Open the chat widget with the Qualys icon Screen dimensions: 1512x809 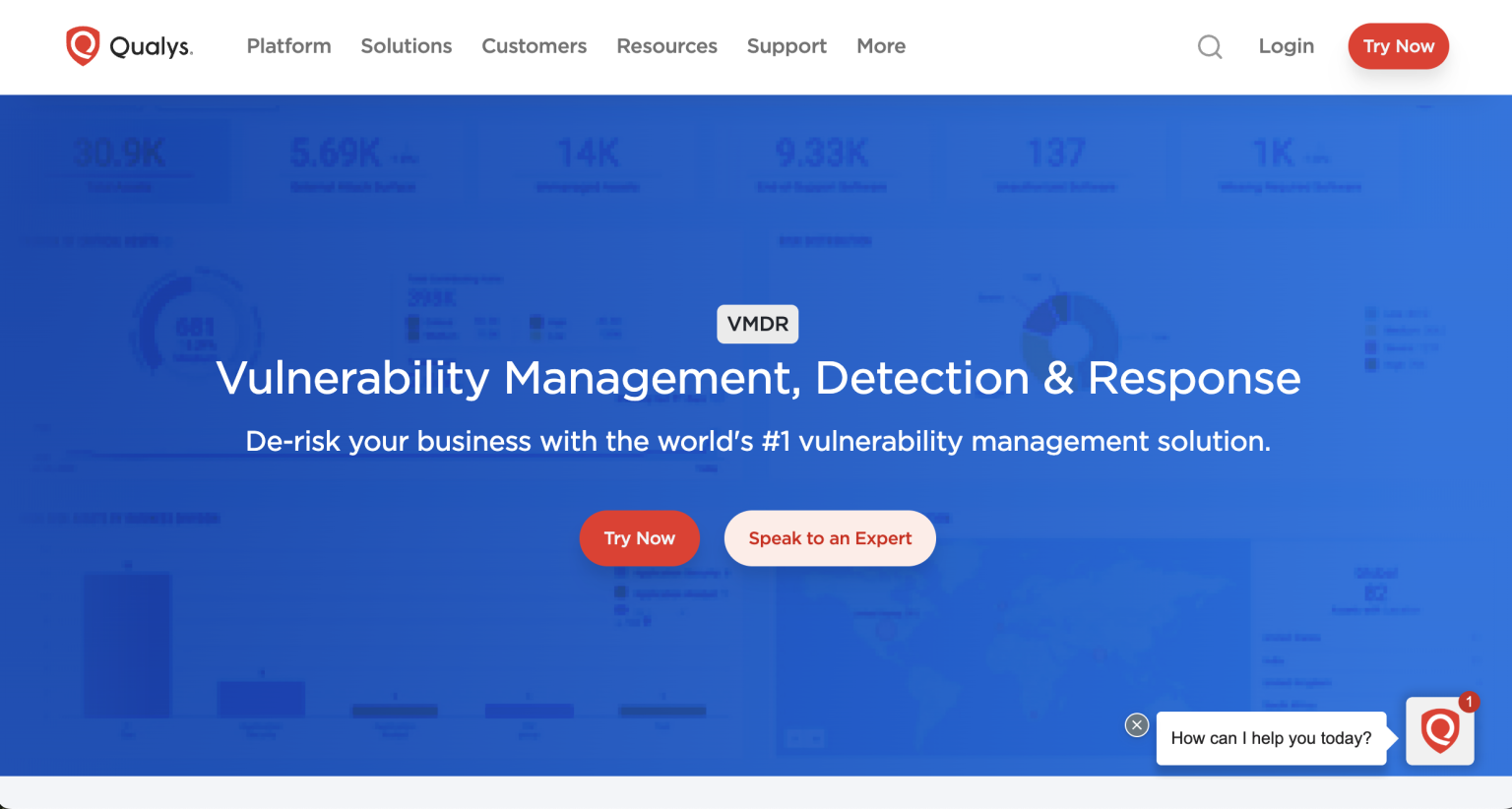point(1439,731)
